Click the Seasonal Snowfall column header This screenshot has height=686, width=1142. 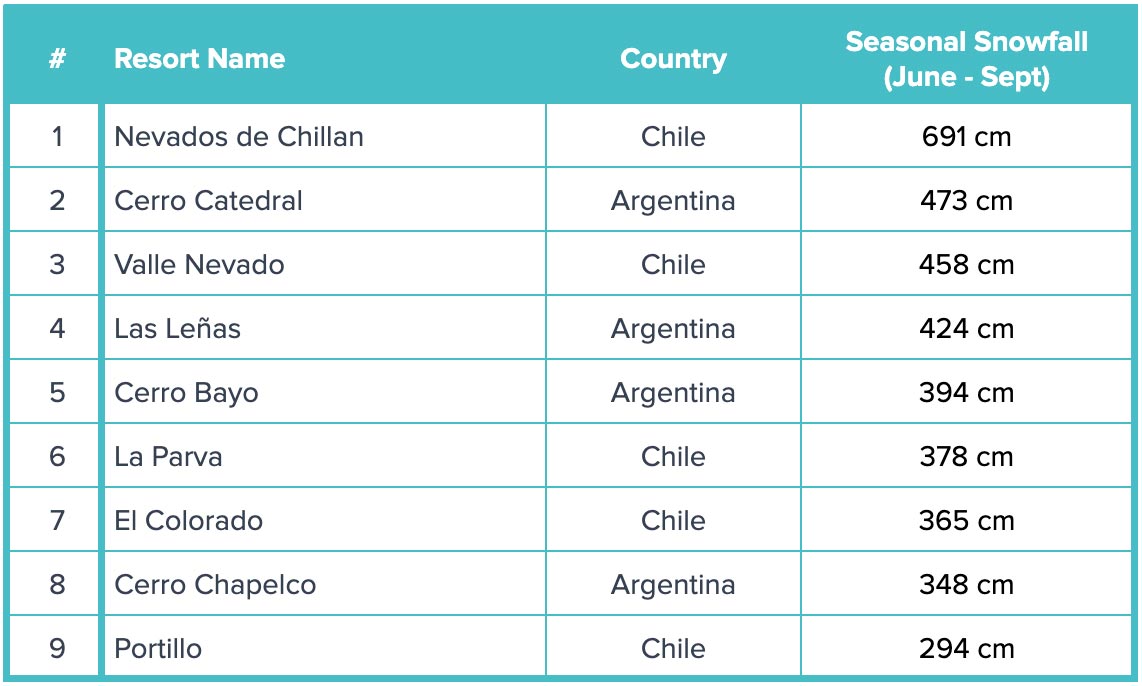tap(966, 59)
